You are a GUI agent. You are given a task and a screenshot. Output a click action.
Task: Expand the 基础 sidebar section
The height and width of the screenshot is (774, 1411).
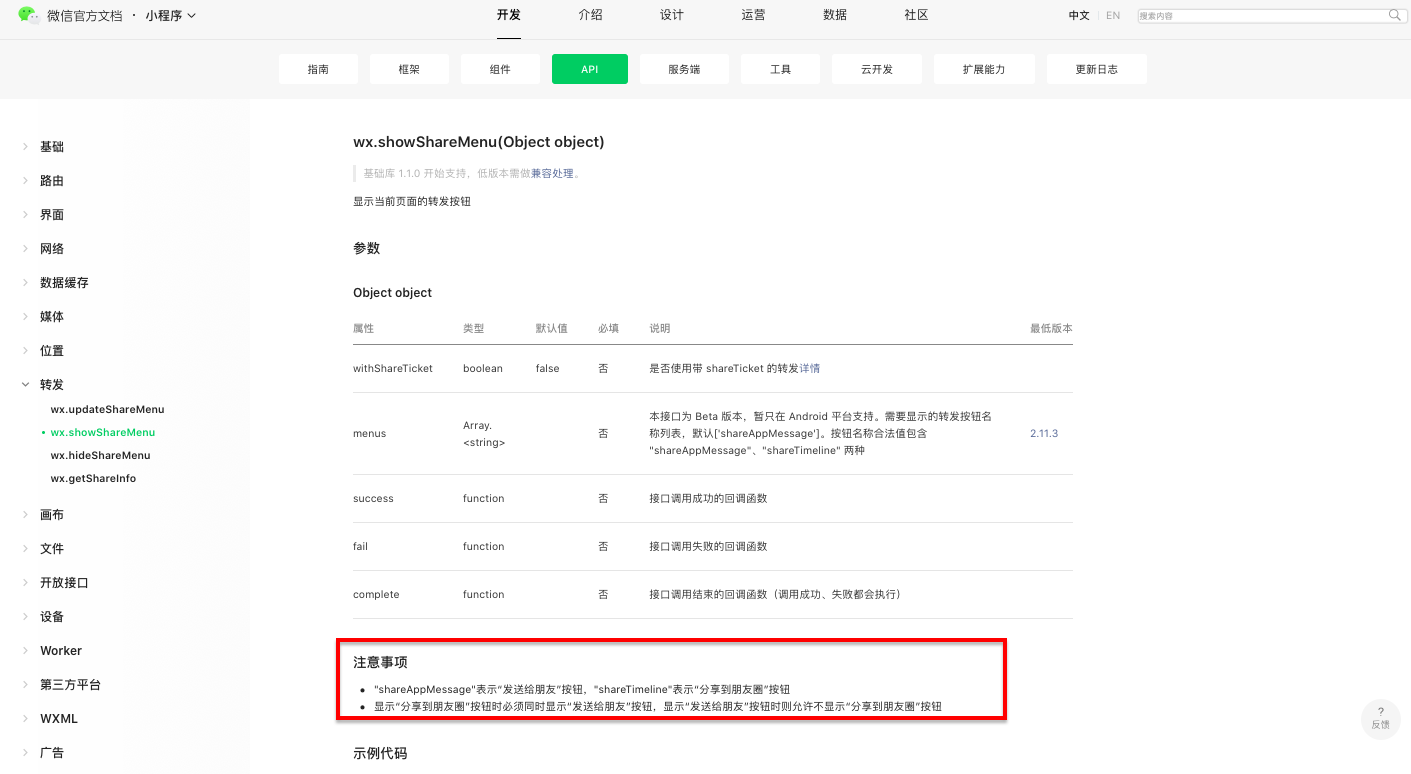(x=52, y=147)
